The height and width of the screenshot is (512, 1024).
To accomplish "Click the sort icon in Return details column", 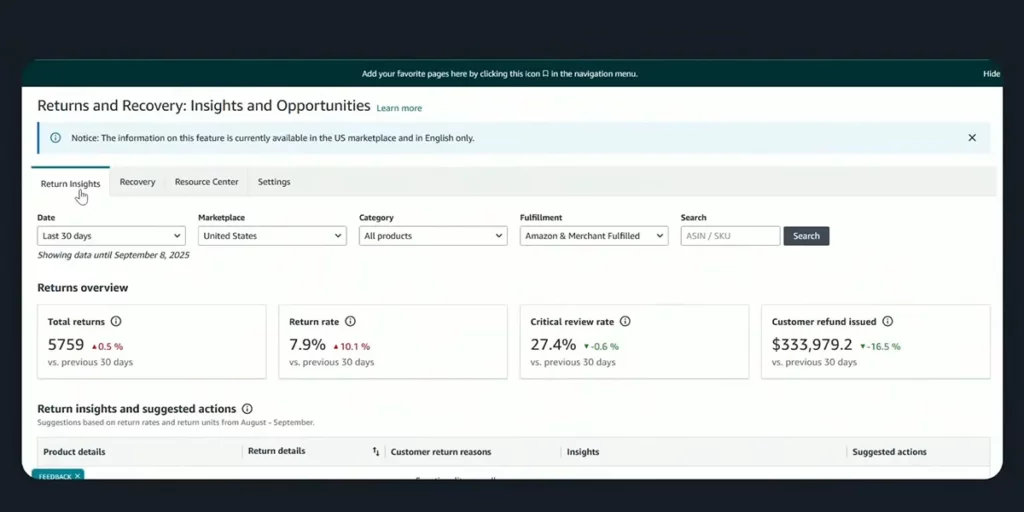I will coord(376,452).
